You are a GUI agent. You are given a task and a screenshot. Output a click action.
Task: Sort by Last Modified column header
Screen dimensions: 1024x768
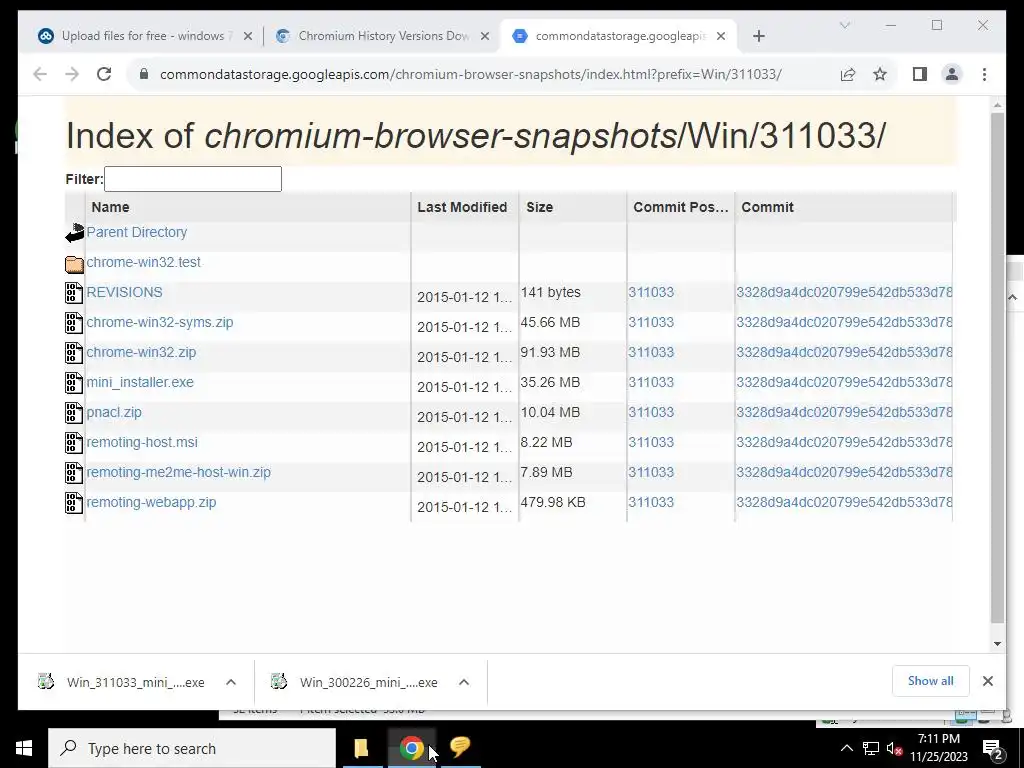(462, 207)
